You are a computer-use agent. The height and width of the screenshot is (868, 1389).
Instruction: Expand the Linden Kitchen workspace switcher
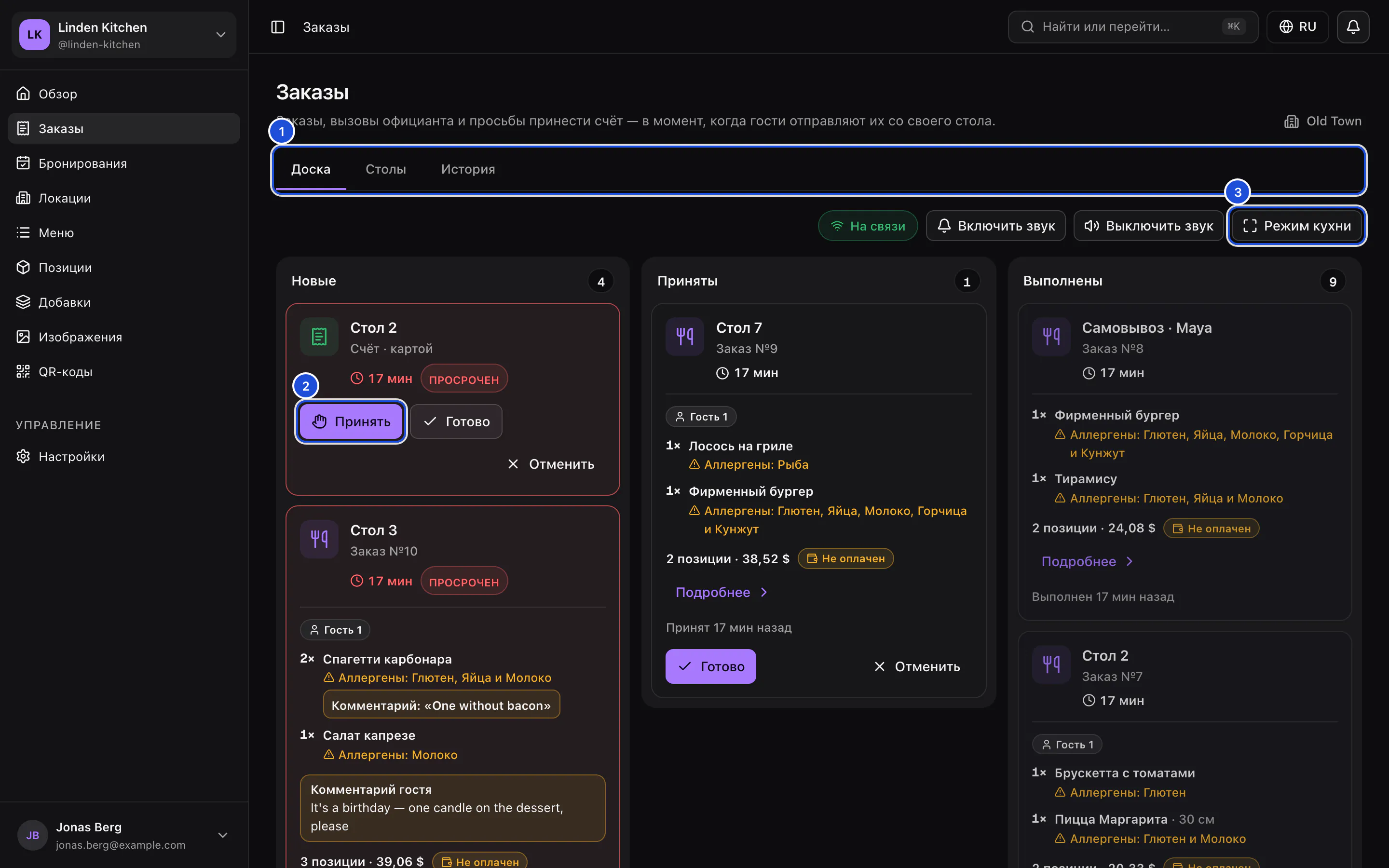(124, 34)
